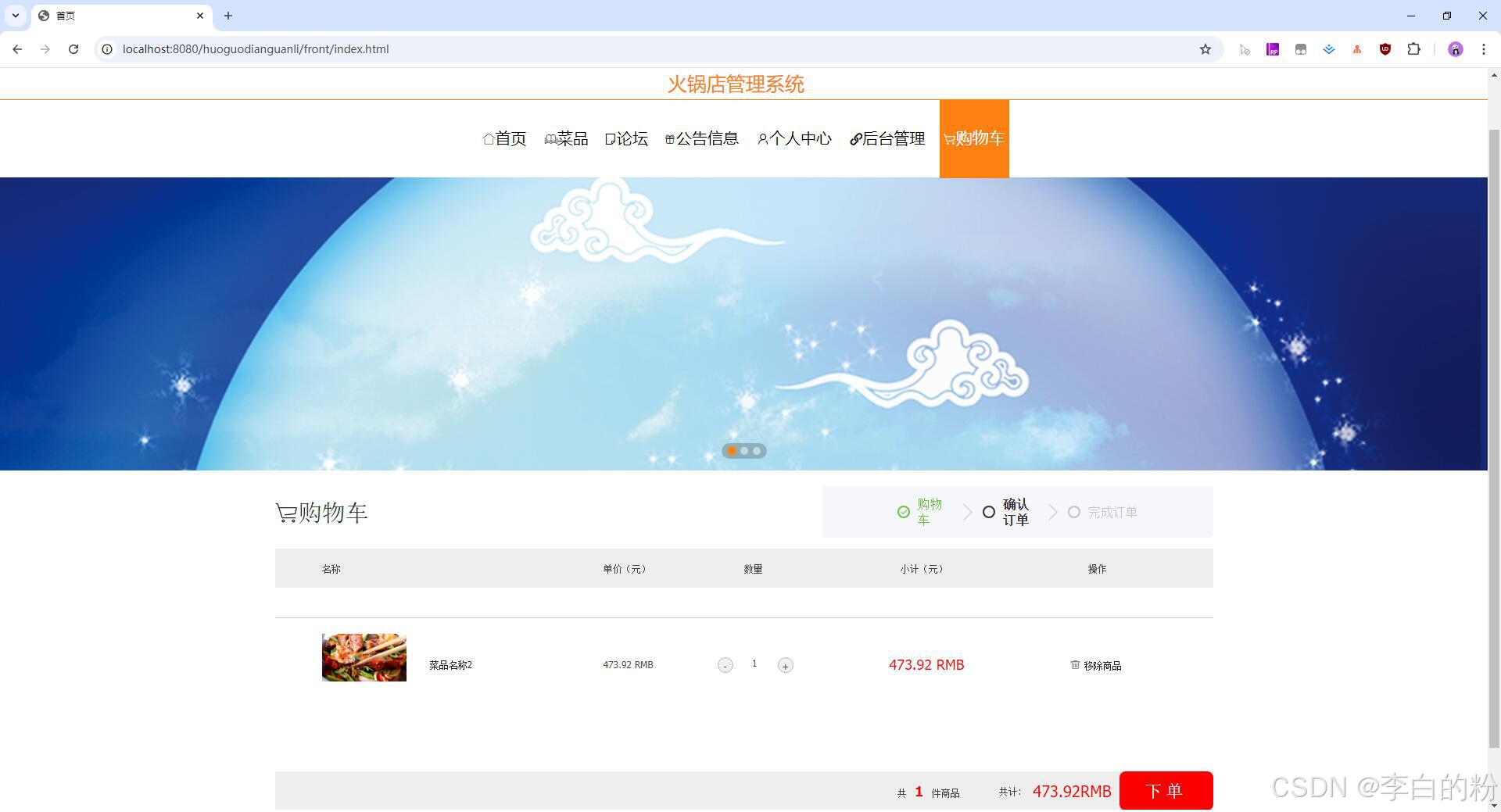Reload the page with the refresh icon
The height and width of the screenshot is (812, 1501).
pyautogui.click(x=73, y=49)
